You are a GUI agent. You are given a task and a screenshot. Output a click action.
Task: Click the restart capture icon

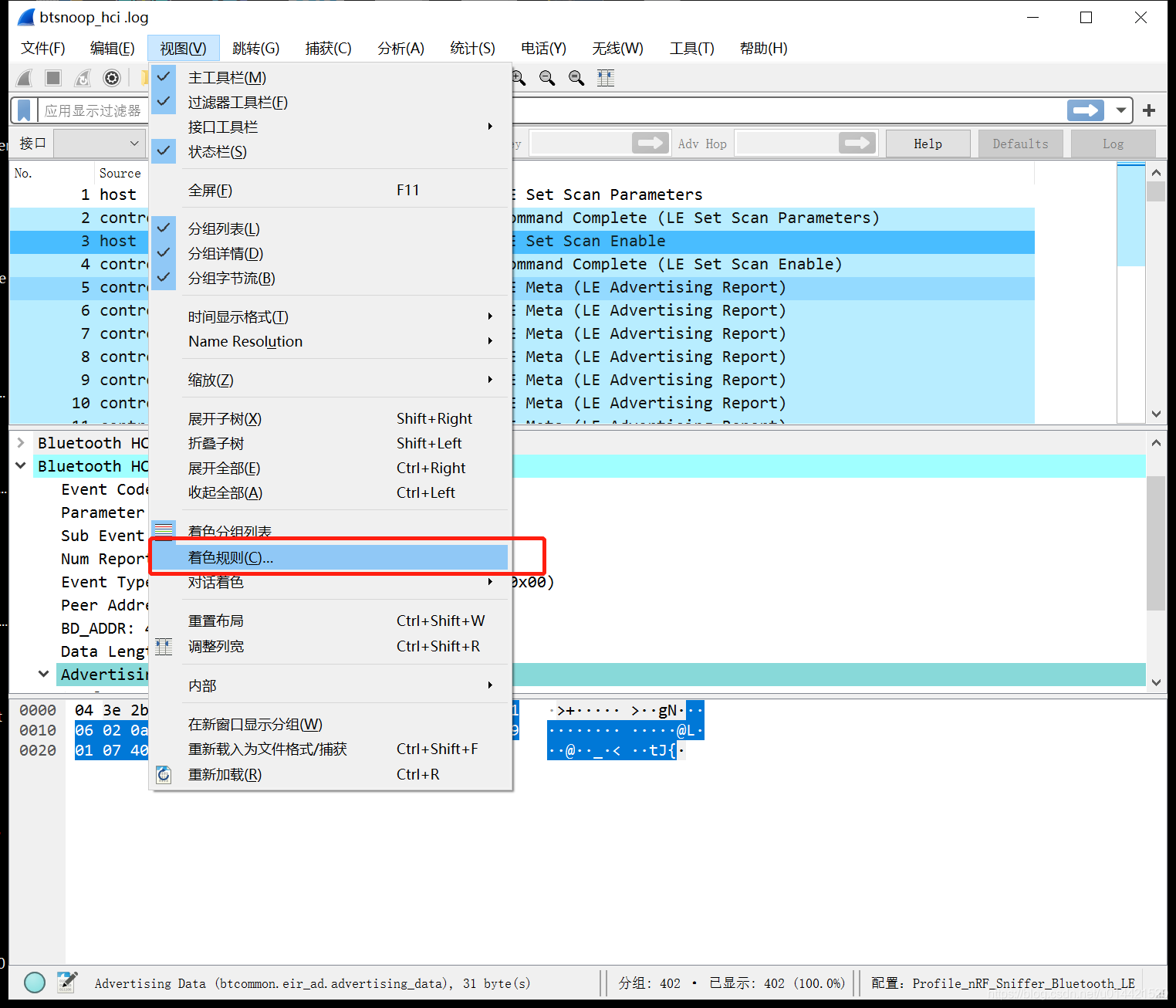point(83,78)
